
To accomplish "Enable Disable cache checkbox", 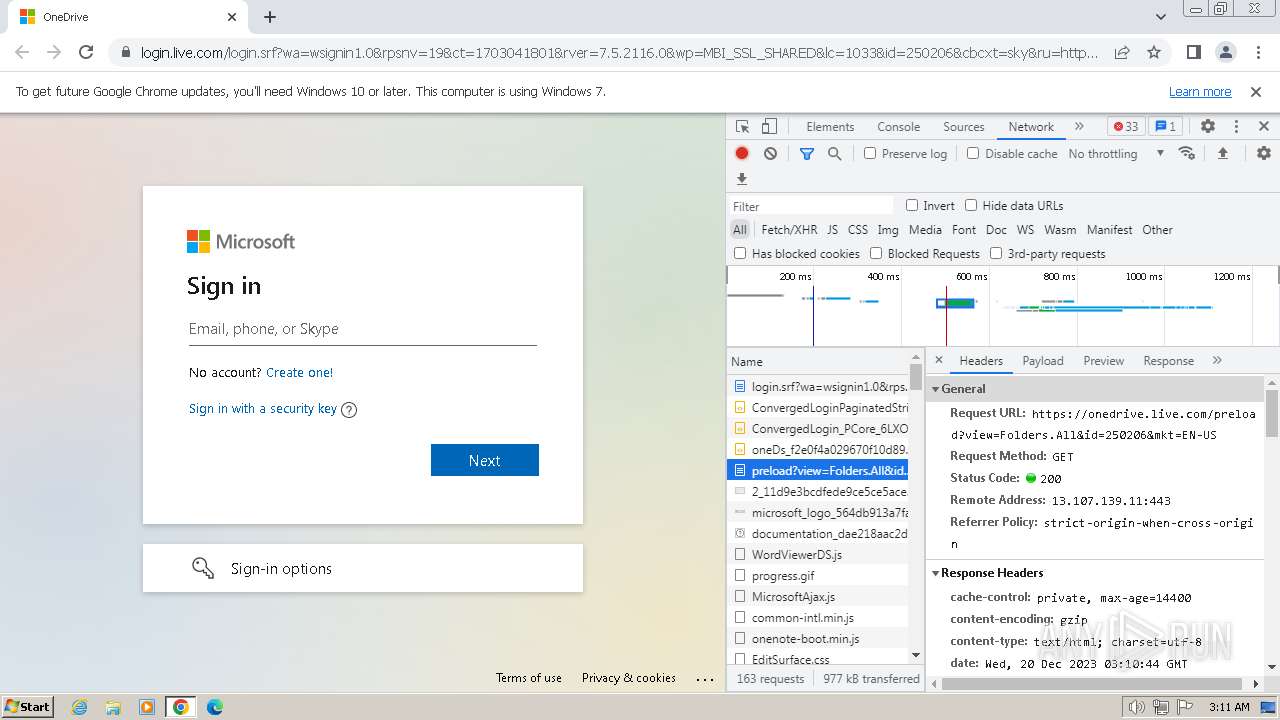I will 973,153.
